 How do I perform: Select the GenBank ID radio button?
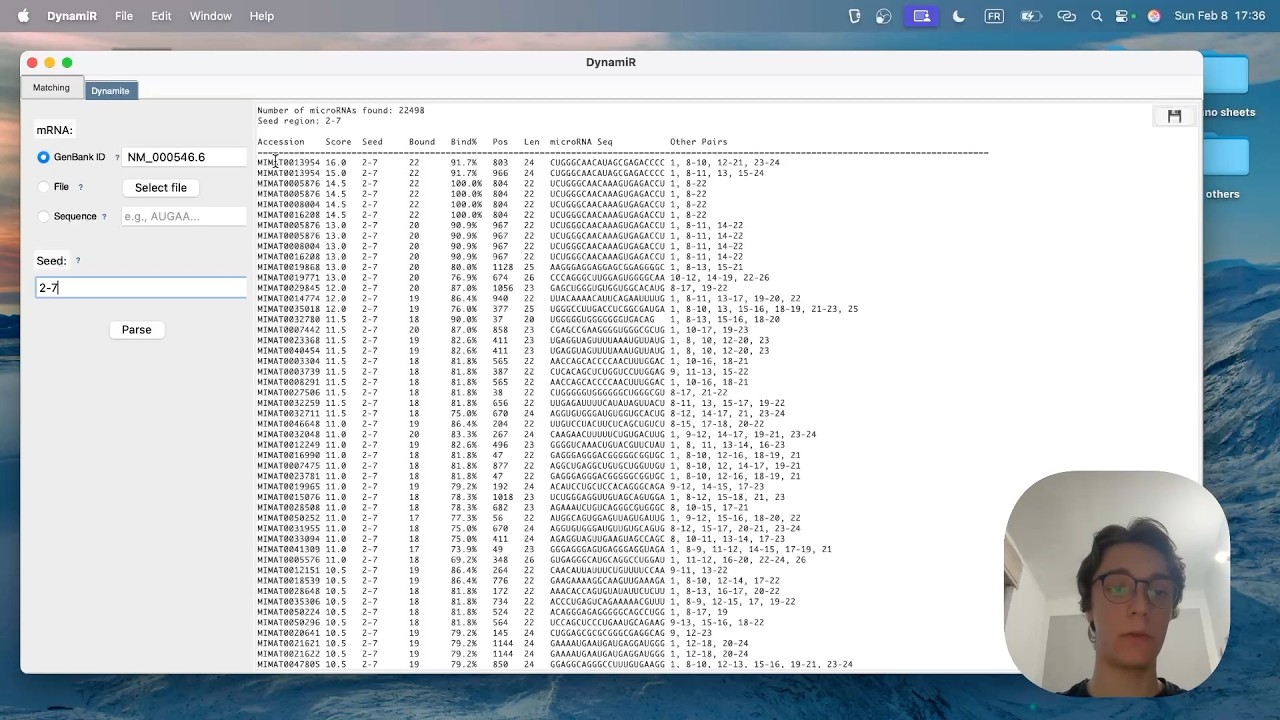43,158
